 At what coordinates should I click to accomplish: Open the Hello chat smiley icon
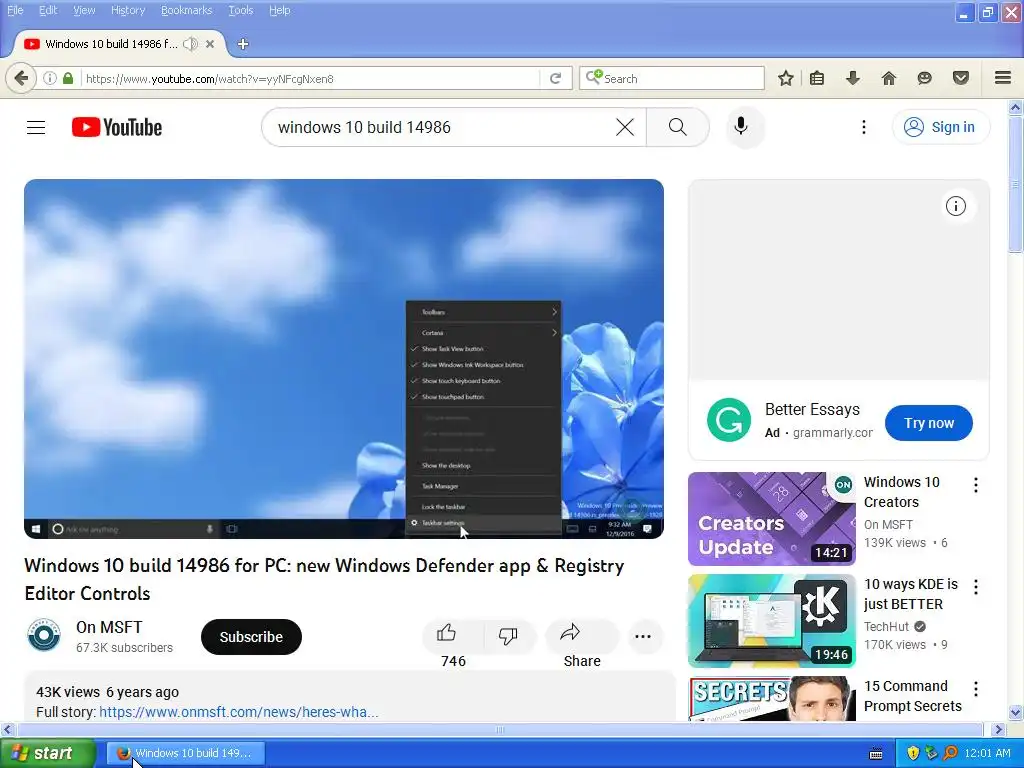click(924, 78)
